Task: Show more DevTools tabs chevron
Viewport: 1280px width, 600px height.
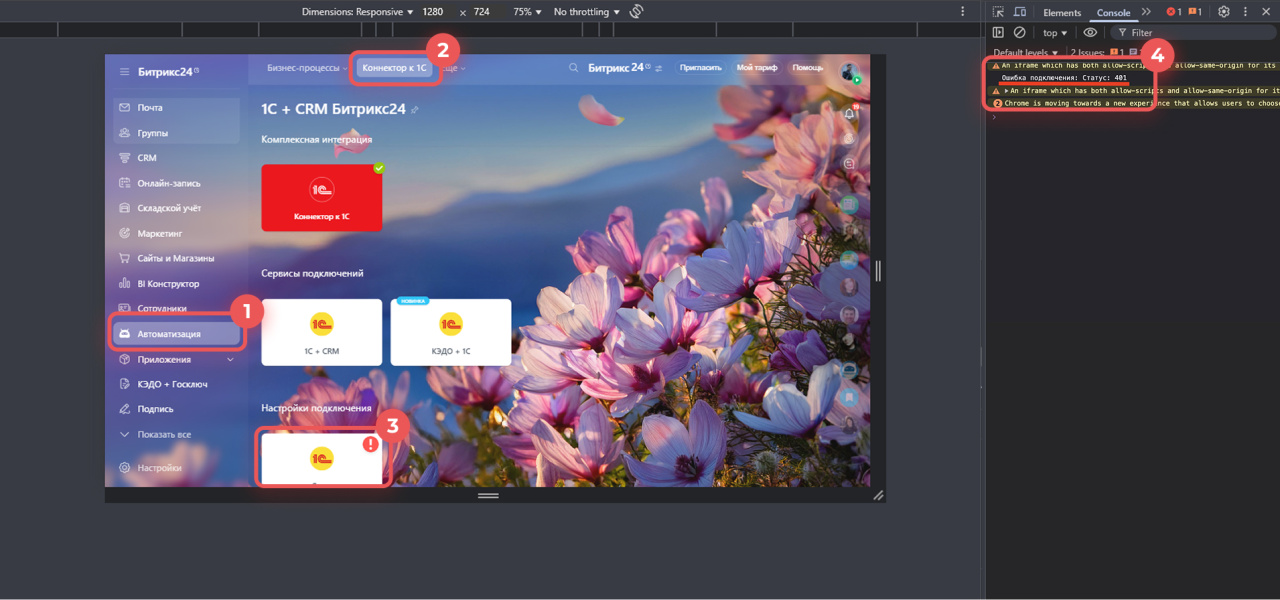Action: (x=1146, y=12)
